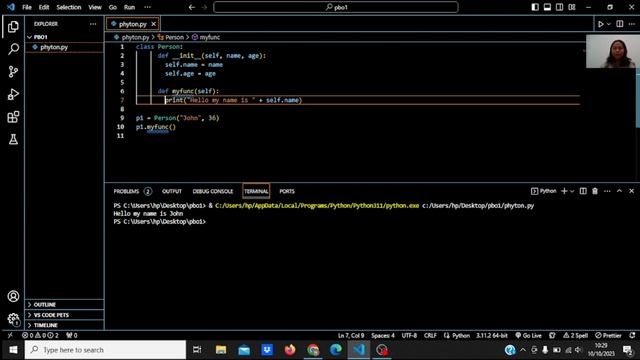Viewport: 640px width, 360px height.
Task: Customize layout icon in title bar
Action: [x=572, y=7]
